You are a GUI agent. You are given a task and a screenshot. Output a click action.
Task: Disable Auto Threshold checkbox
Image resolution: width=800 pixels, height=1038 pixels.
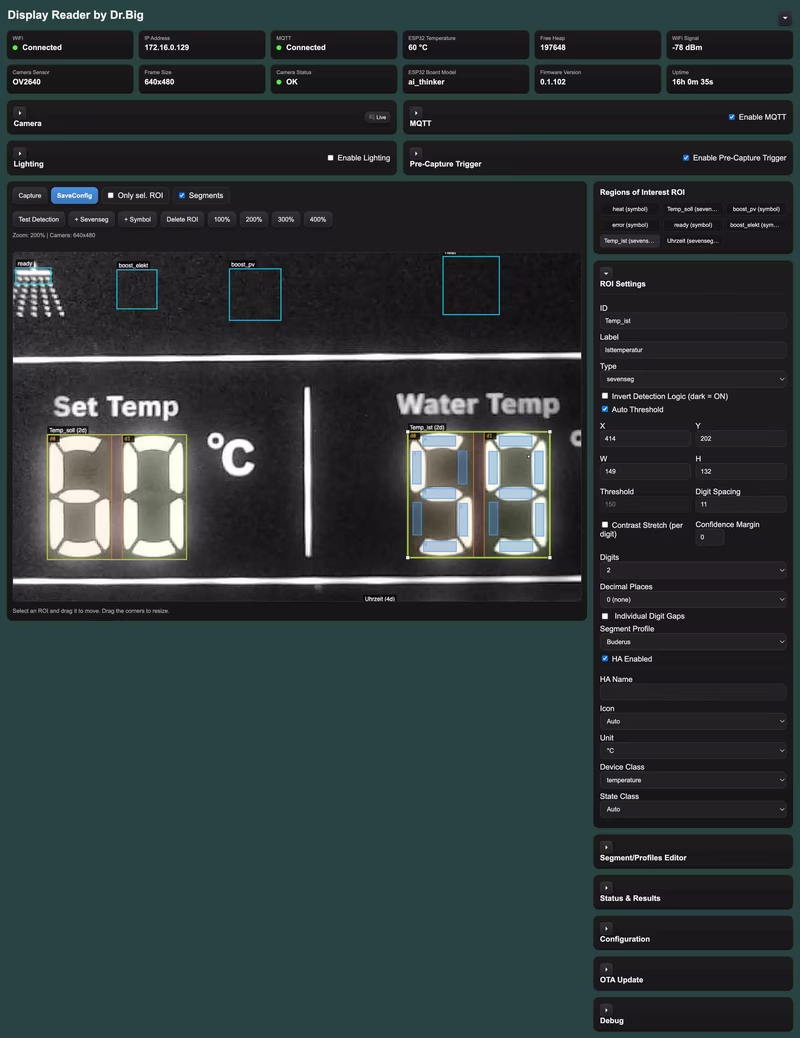[x=605, y=409]
